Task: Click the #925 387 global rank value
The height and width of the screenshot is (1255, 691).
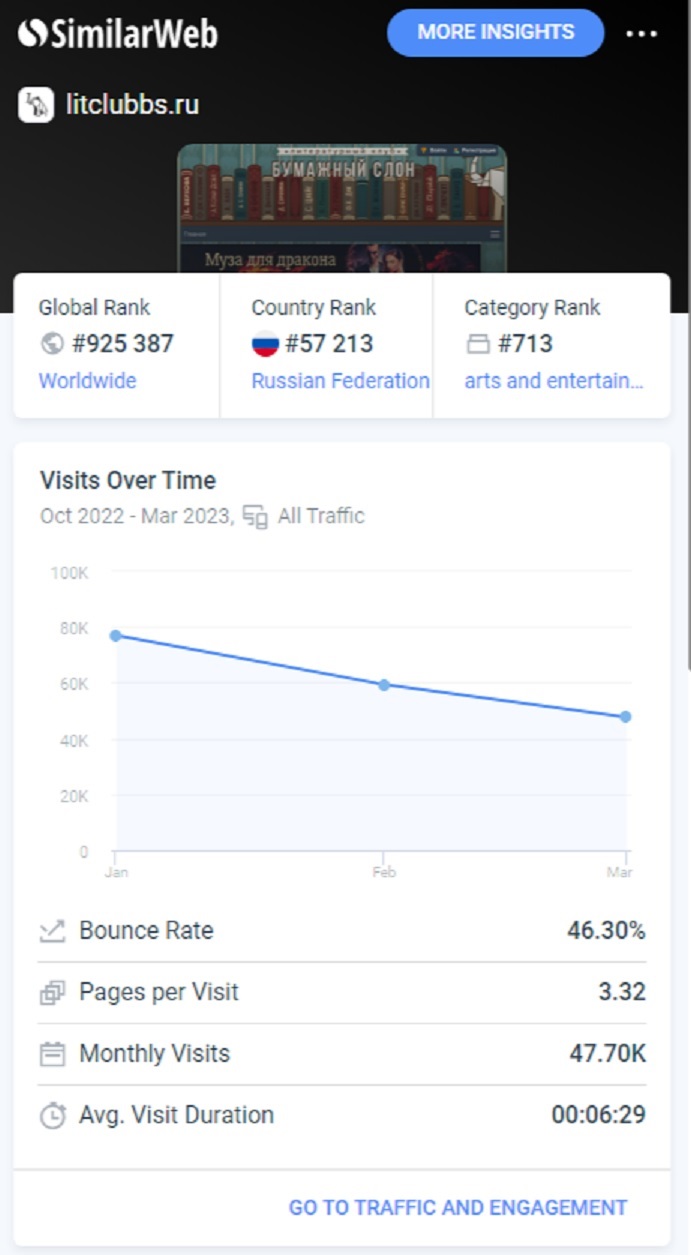Action: pyautogui.click(x=122, y=344)
